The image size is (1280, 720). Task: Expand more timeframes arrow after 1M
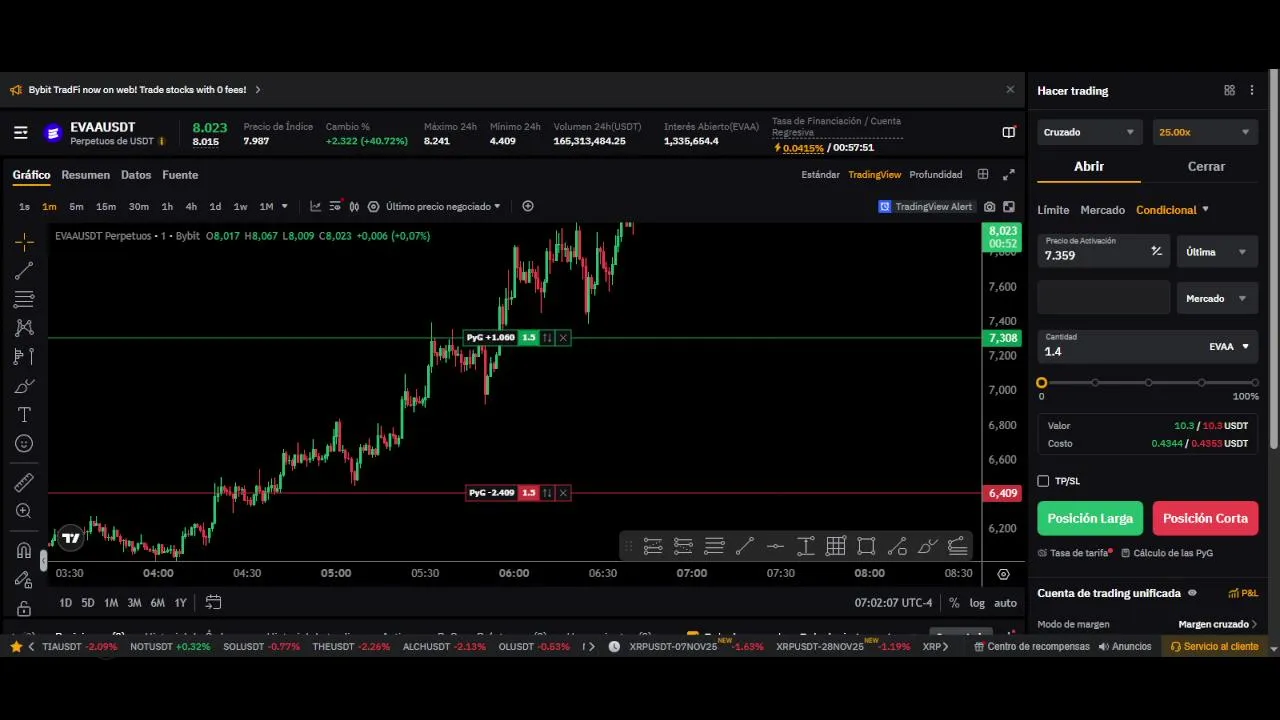[285, 207]
